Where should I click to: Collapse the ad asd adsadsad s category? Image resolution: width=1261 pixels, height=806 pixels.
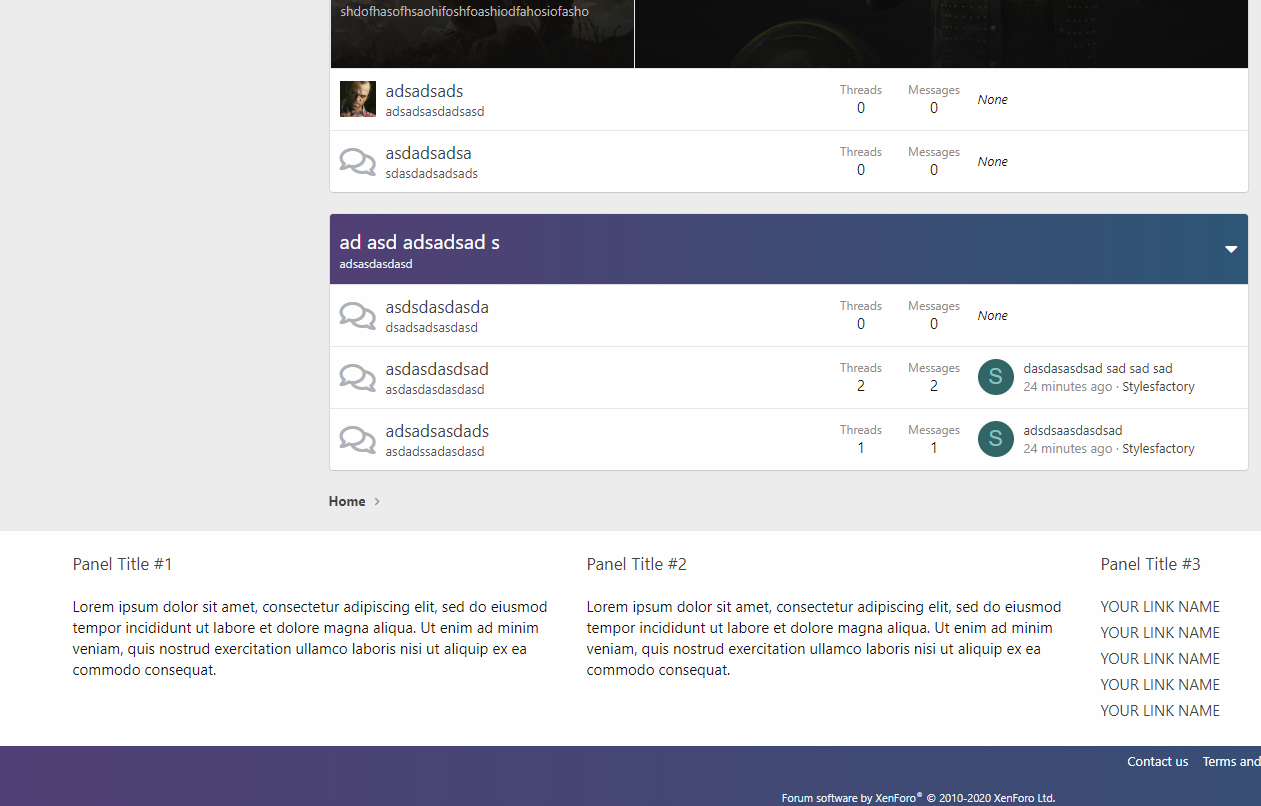[x=1231, y=249]
